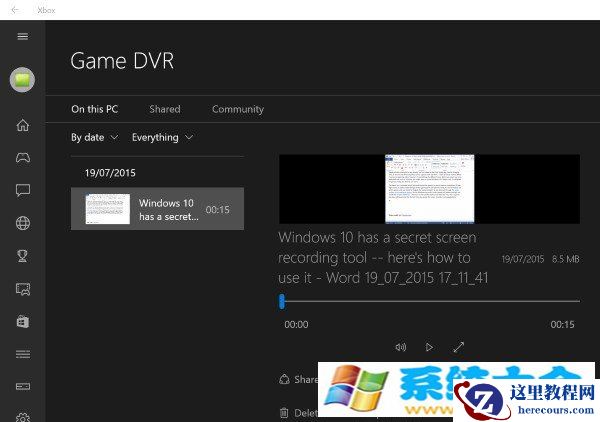Open the Achievements trophy icon
This screenshot has height=422, width=600.
click(x=23, y=256)
